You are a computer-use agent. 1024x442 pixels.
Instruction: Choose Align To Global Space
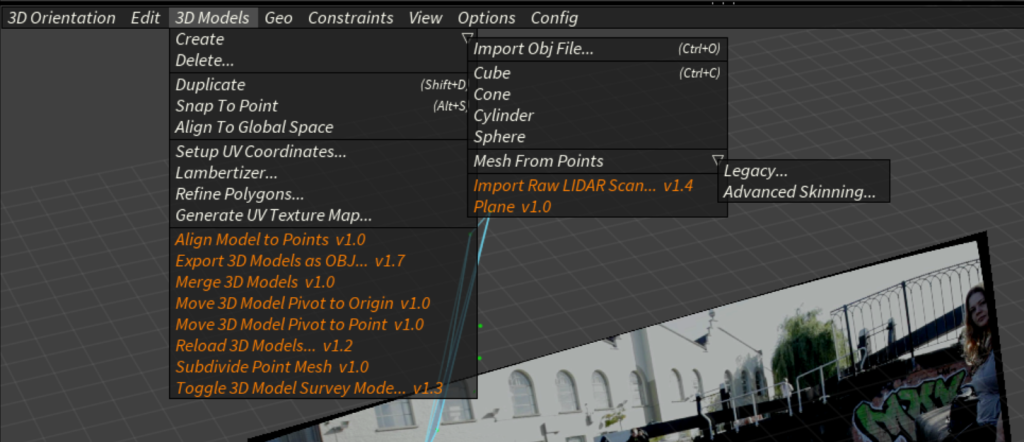(323, 127)
